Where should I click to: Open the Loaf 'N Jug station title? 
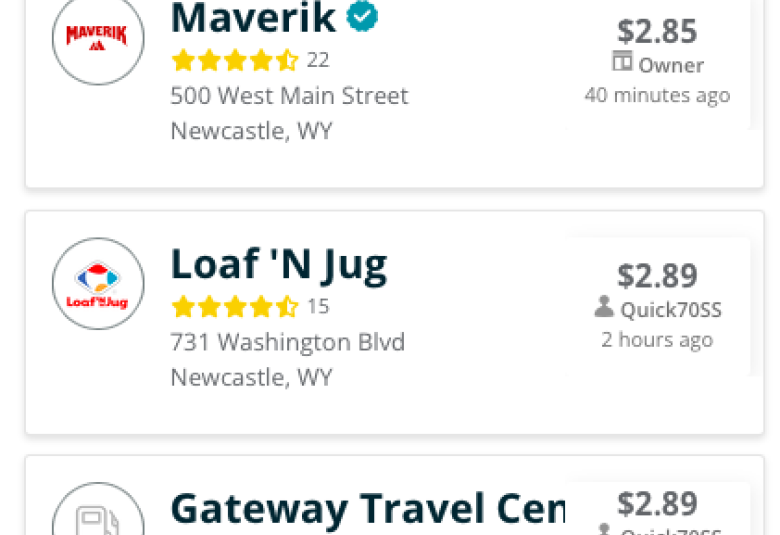279,265
